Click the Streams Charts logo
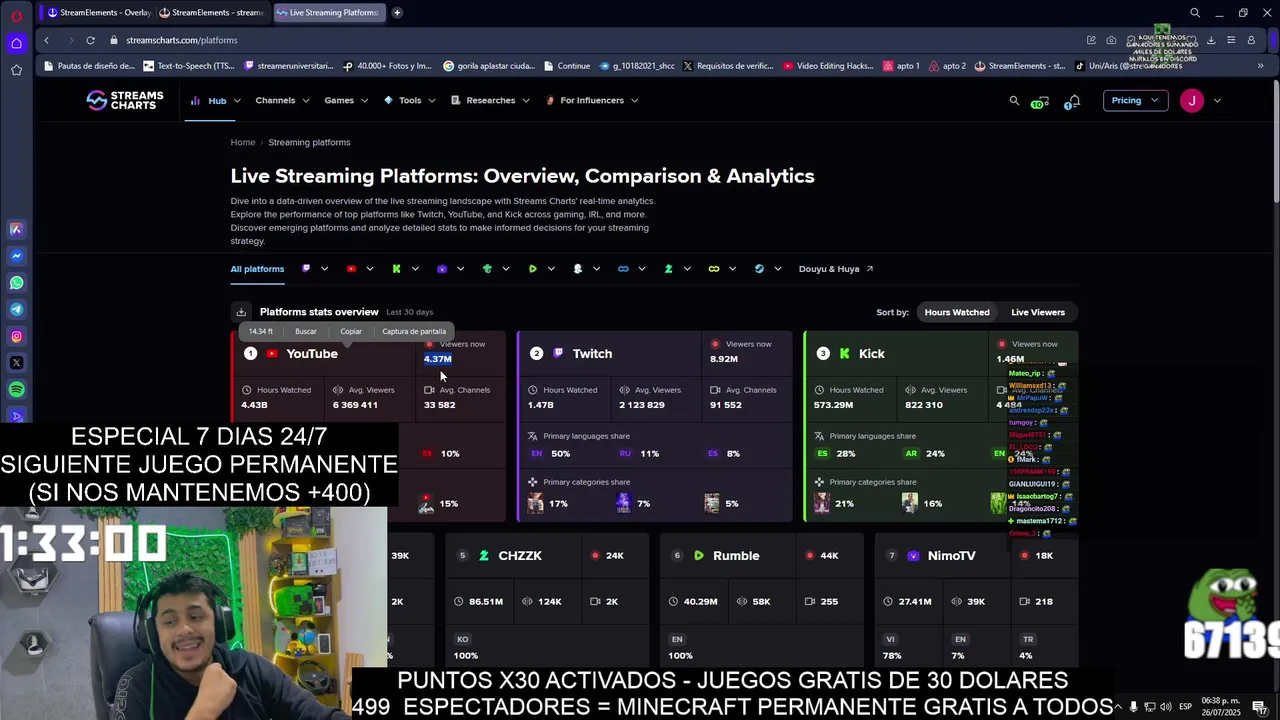This screenshot has height=720, width=1280. click(x=125, y=100)
